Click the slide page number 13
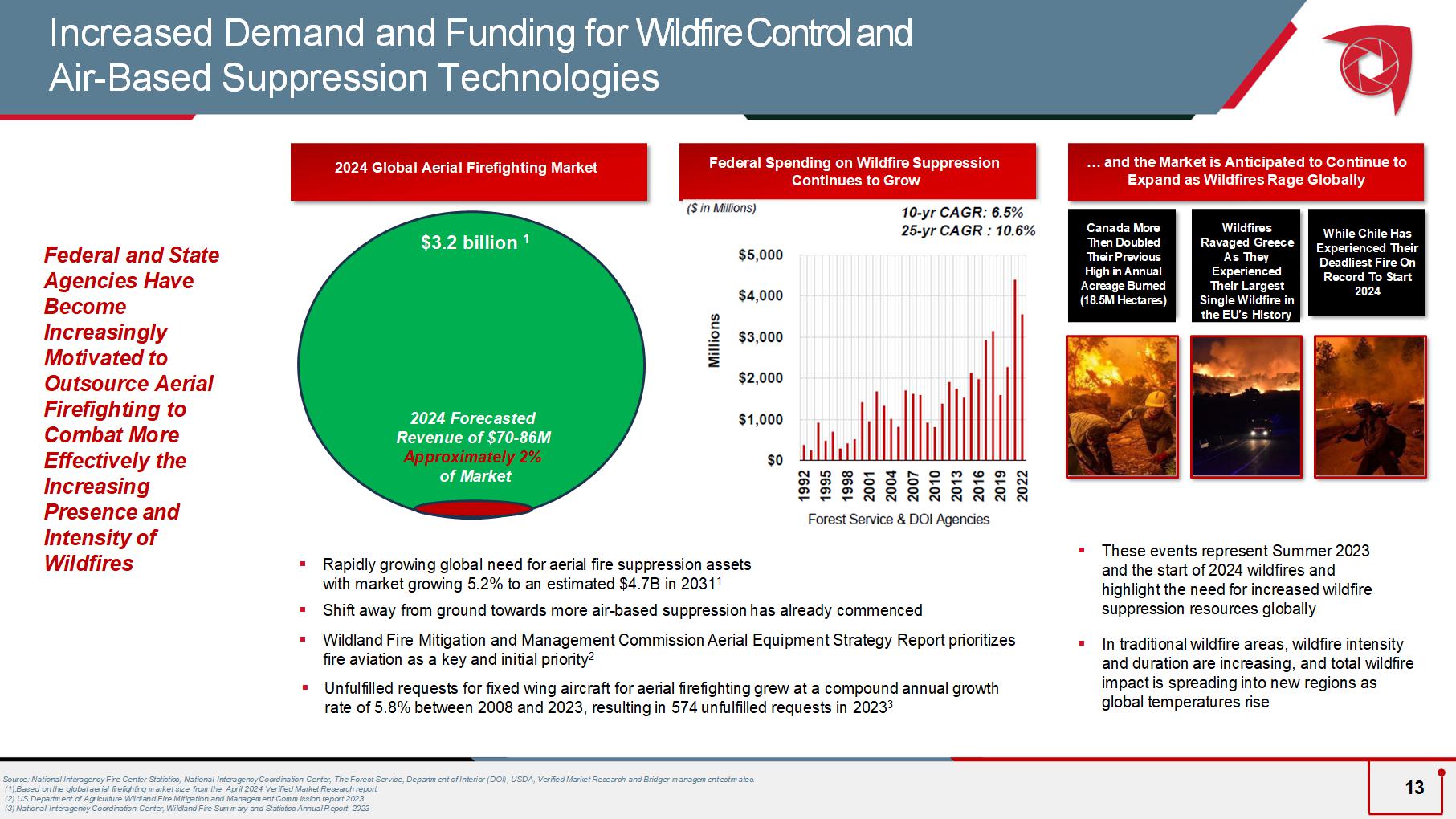Viewport: 1456px width, 819px height. (1413, 788)
